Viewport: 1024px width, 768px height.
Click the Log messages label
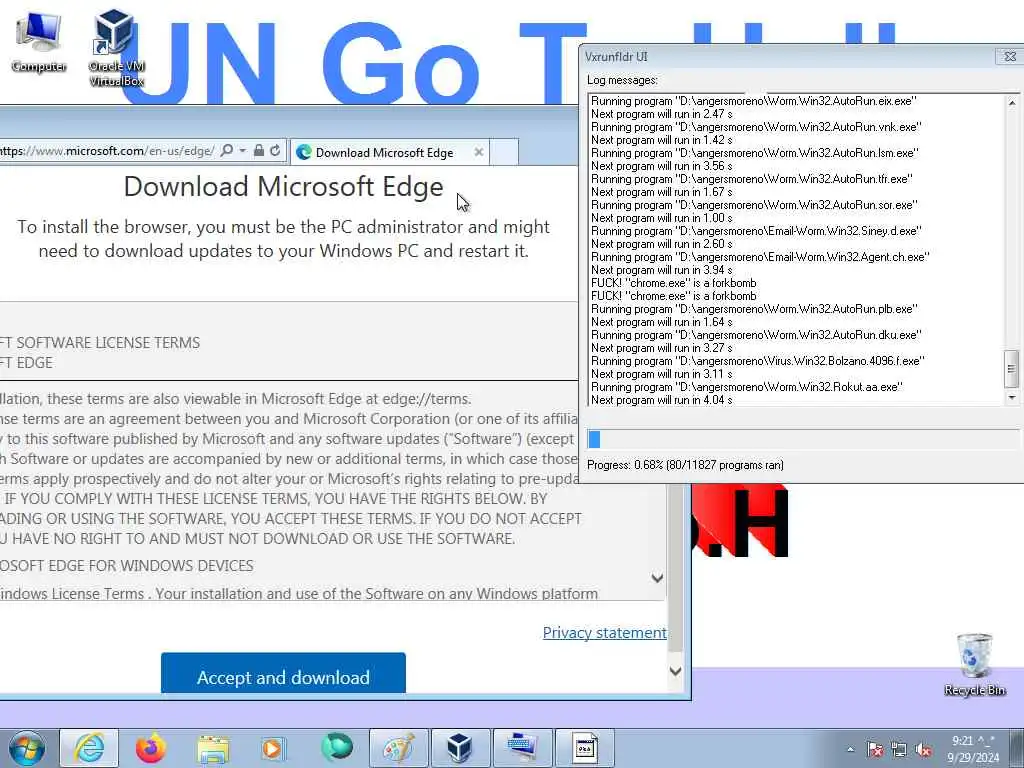pos(622,80)
